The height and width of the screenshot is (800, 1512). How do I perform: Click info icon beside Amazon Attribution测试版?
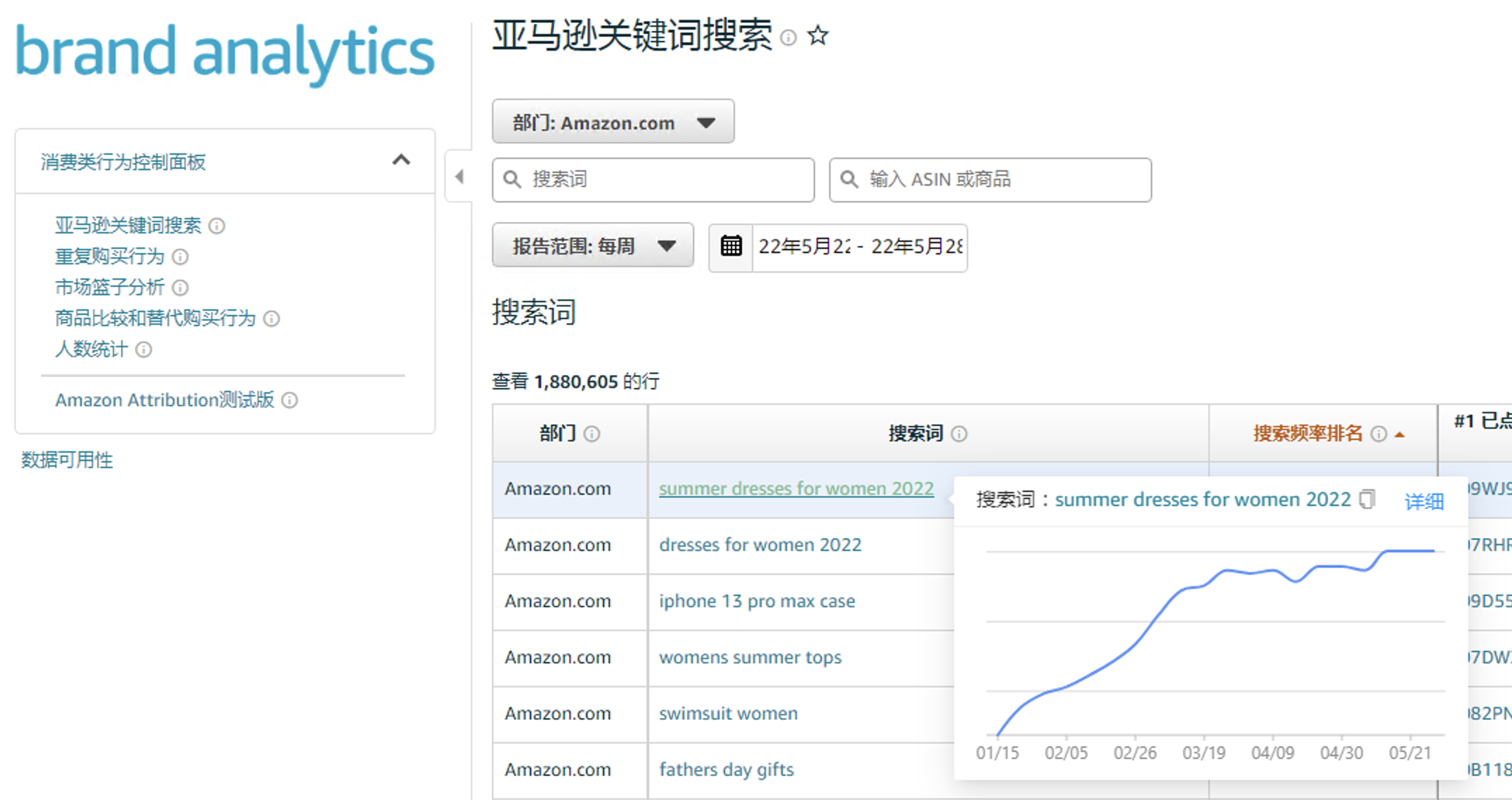point(289,400)
